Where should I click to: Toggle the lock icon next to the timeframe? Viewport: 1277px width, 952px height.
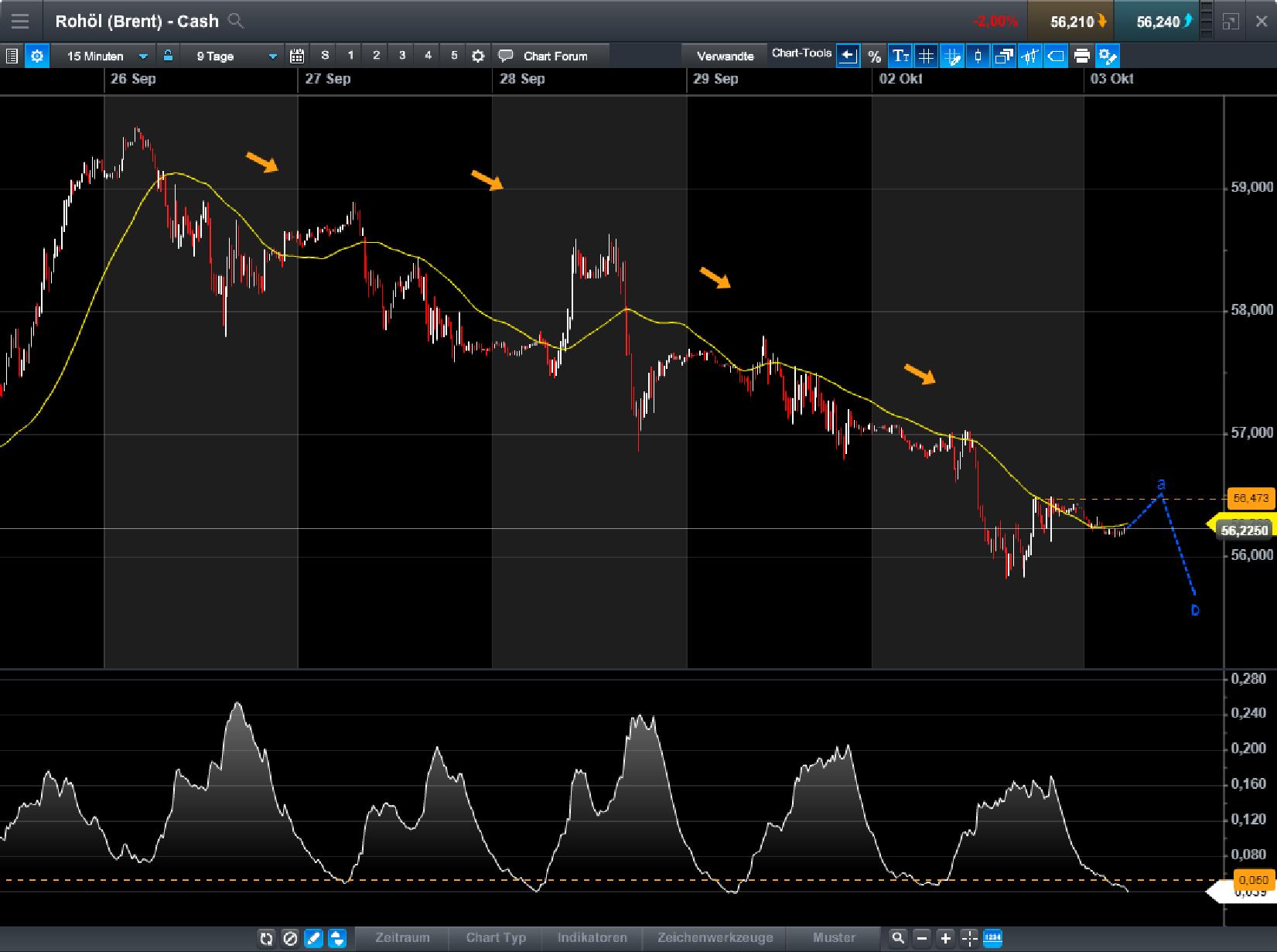[167, 56]
